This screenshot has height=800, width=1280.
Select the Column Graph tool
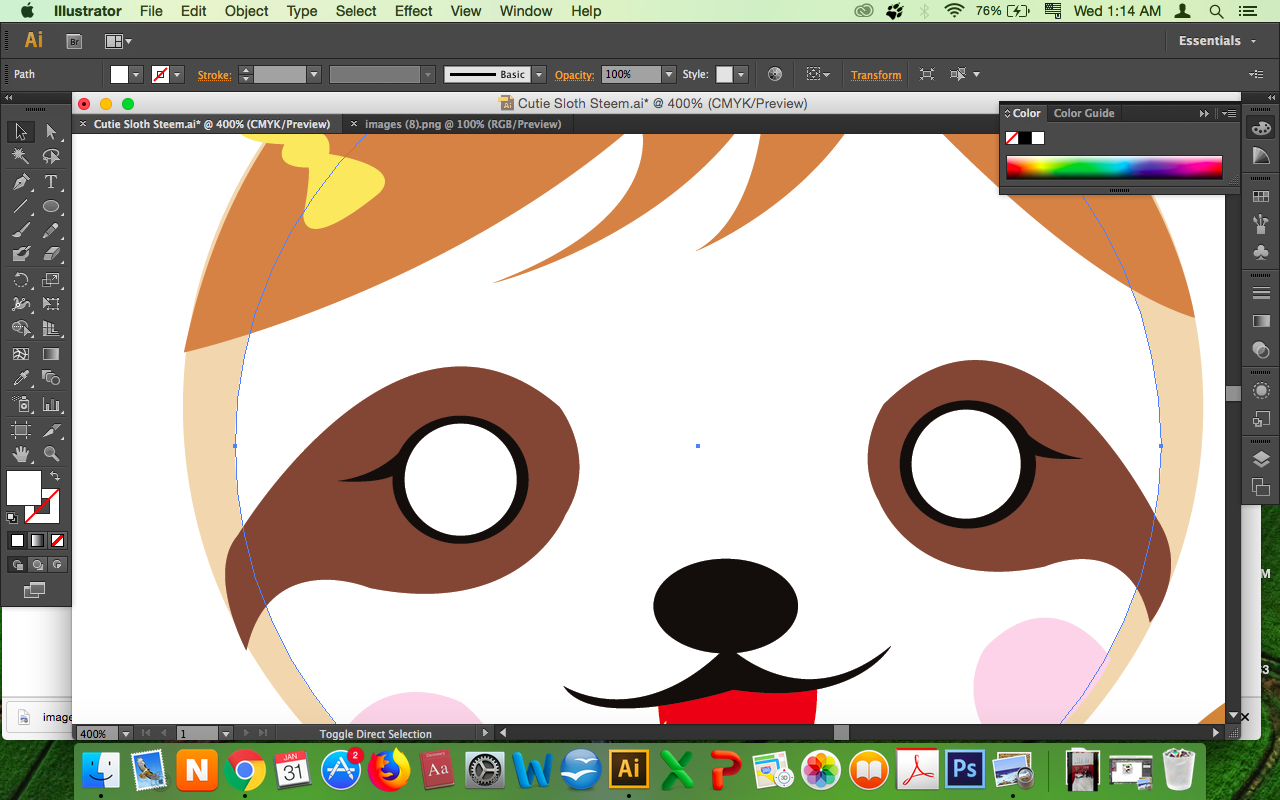[x=51, y=405]
